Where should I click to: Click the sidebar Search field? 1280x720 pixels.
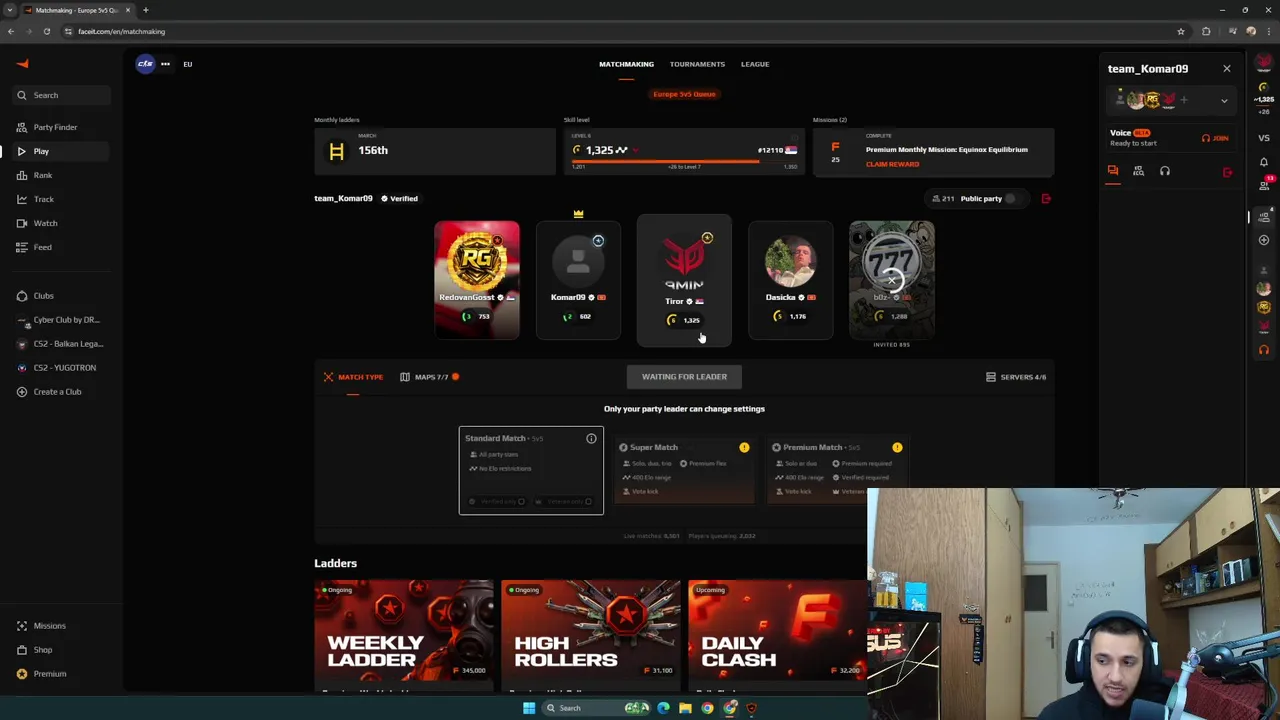(62, 95)
